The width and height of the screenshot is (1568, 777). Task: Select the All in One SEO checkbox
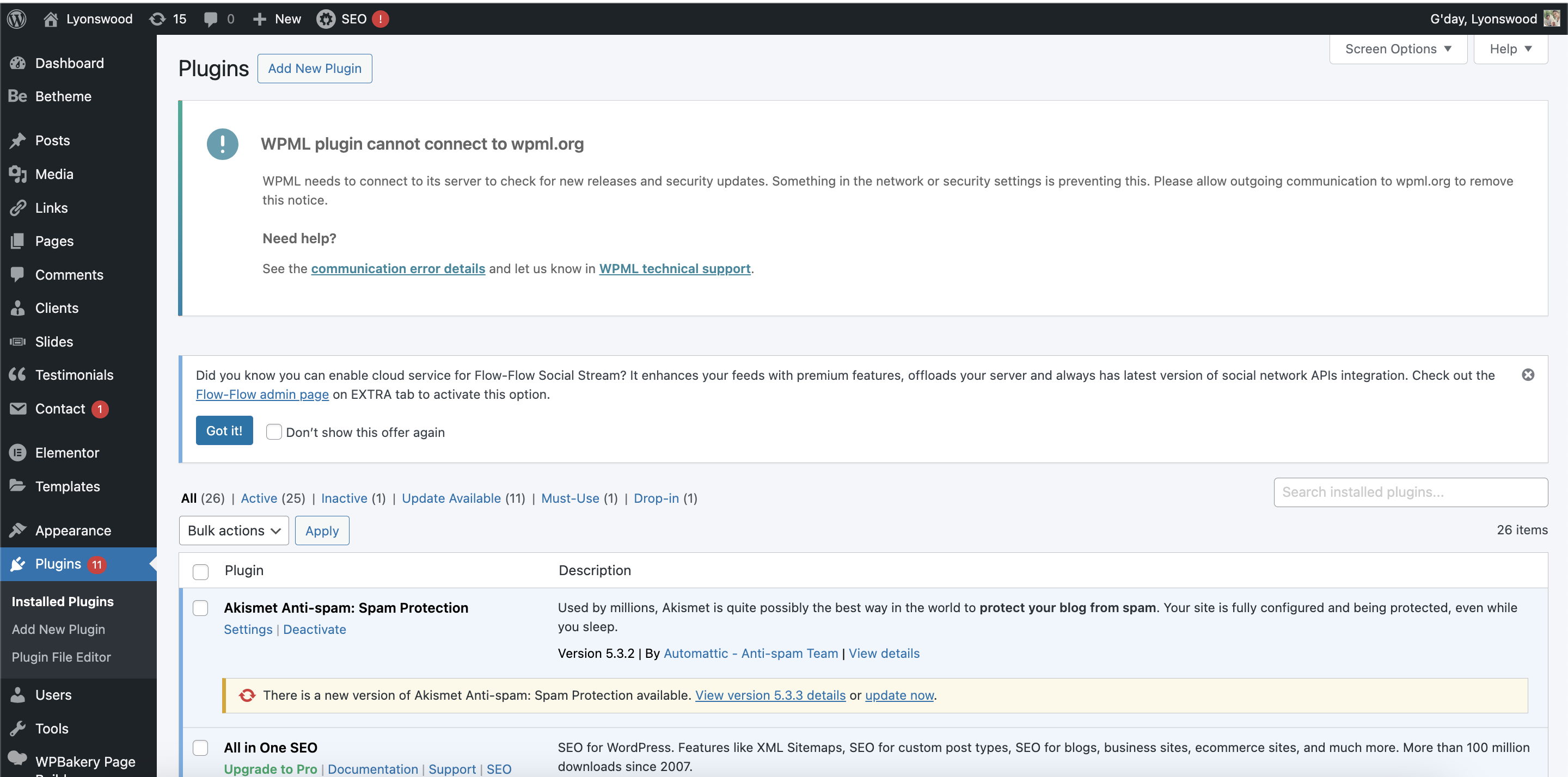click(200, 748)
